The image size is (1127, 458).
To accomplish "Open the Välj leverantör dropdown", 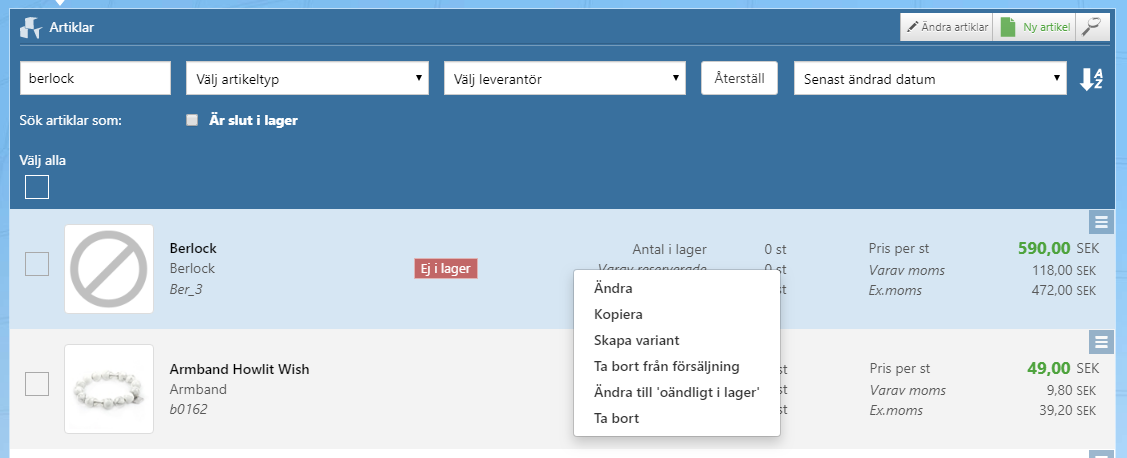I will click(565, 78).
